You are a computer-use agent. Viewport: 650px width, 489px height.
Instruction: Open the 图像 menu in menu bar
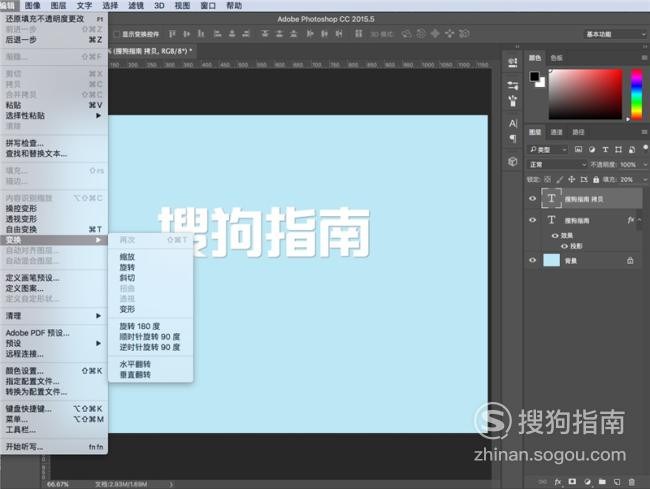tap(32, 6)
